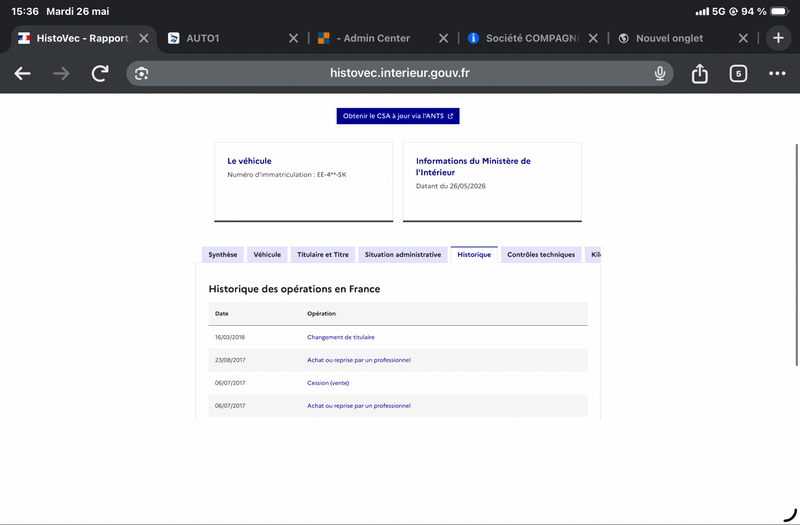Open the Véhicule tab
800x525 pixels.
tap(267, 255)
